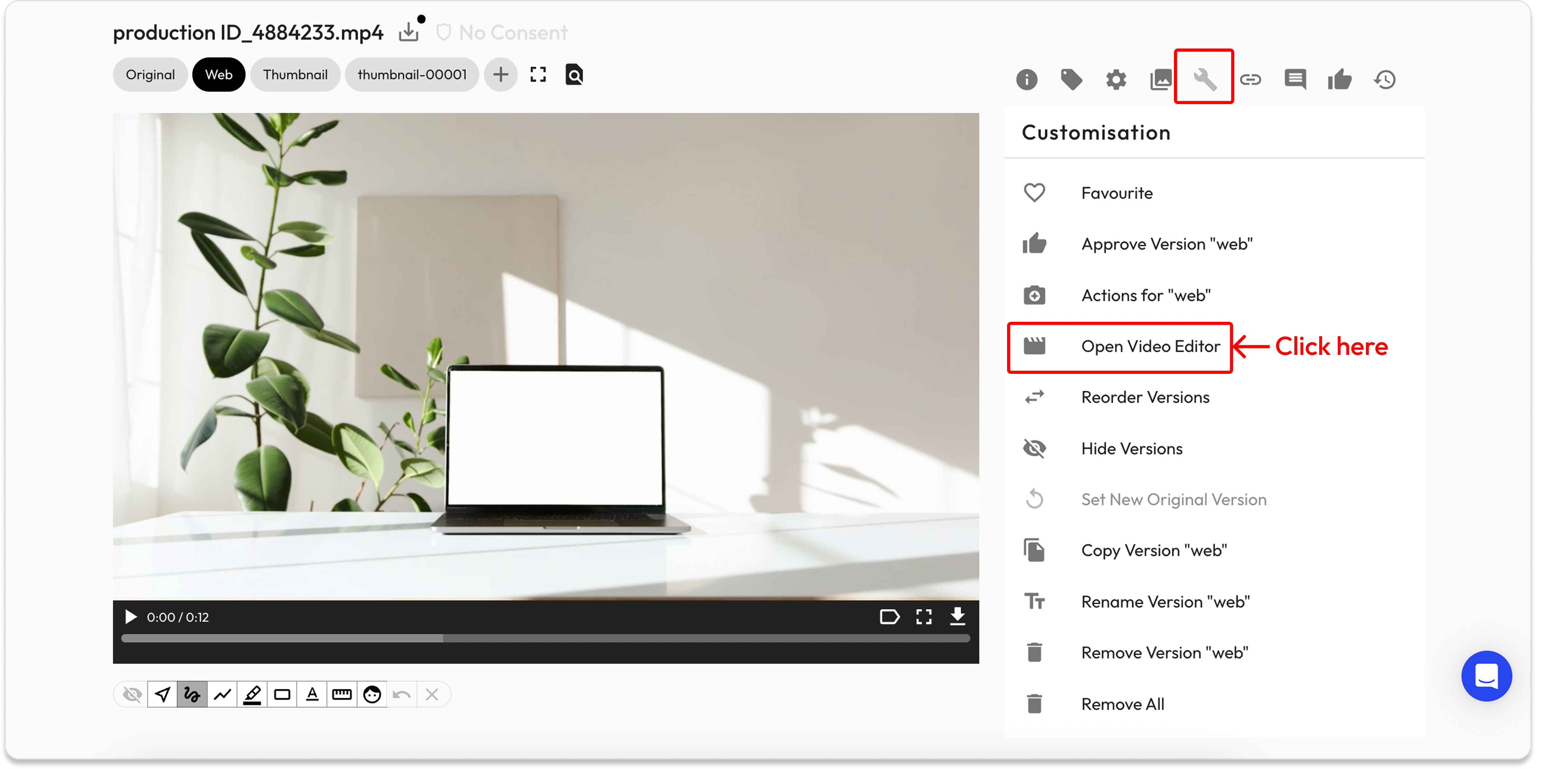Select the arrow annotation tool
The height and width of the screenshot is (769, 1568).
point(162,694)
